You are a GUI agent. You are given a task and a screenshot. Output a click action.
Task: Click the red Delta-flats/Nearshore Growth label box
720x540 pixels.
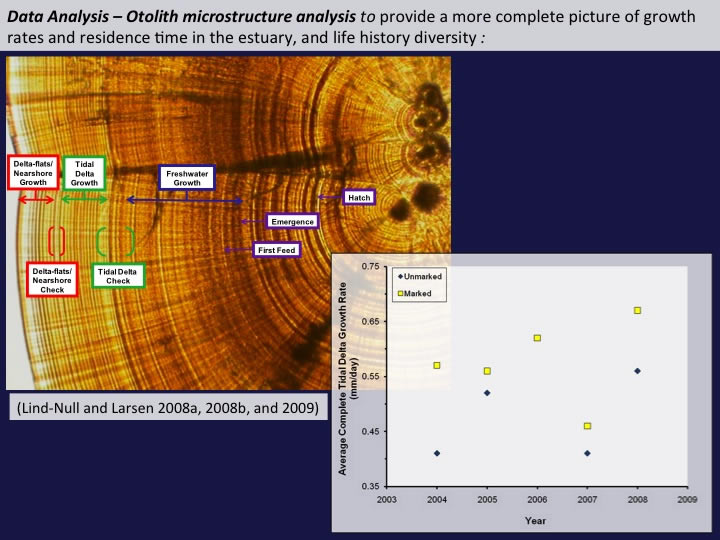pyautogui.click(x=31, y=173)
